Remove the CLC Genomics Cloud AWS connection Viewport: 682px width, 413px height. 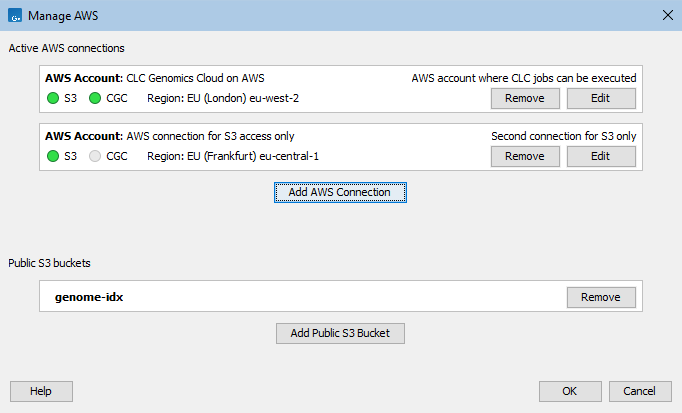click(524, 98)
